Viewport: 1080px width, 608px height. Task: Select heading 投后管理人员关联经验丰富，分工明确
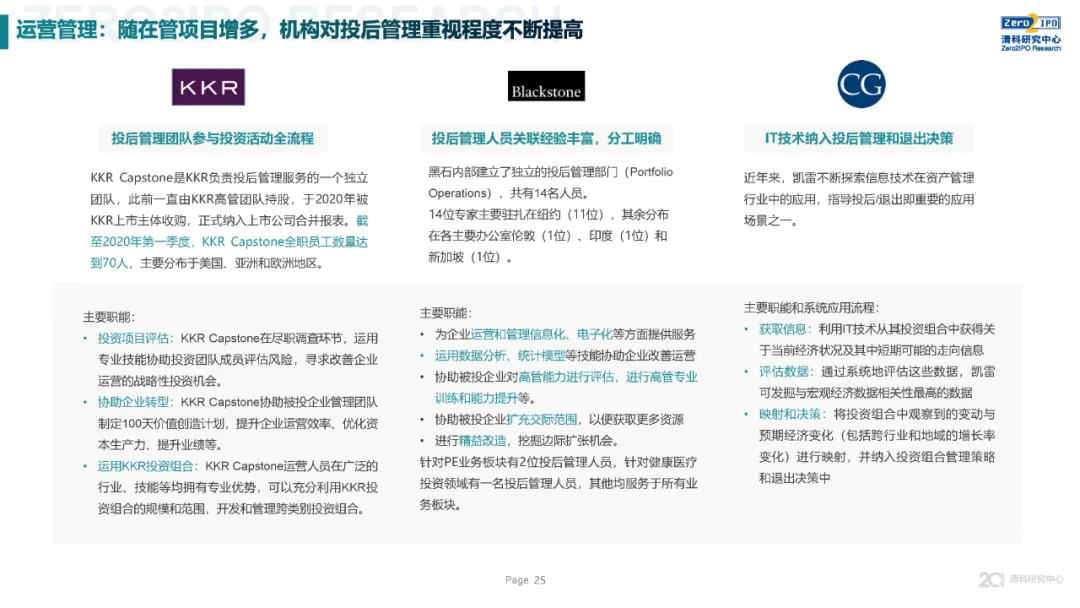pyautogui.click(x=546, y=138)
